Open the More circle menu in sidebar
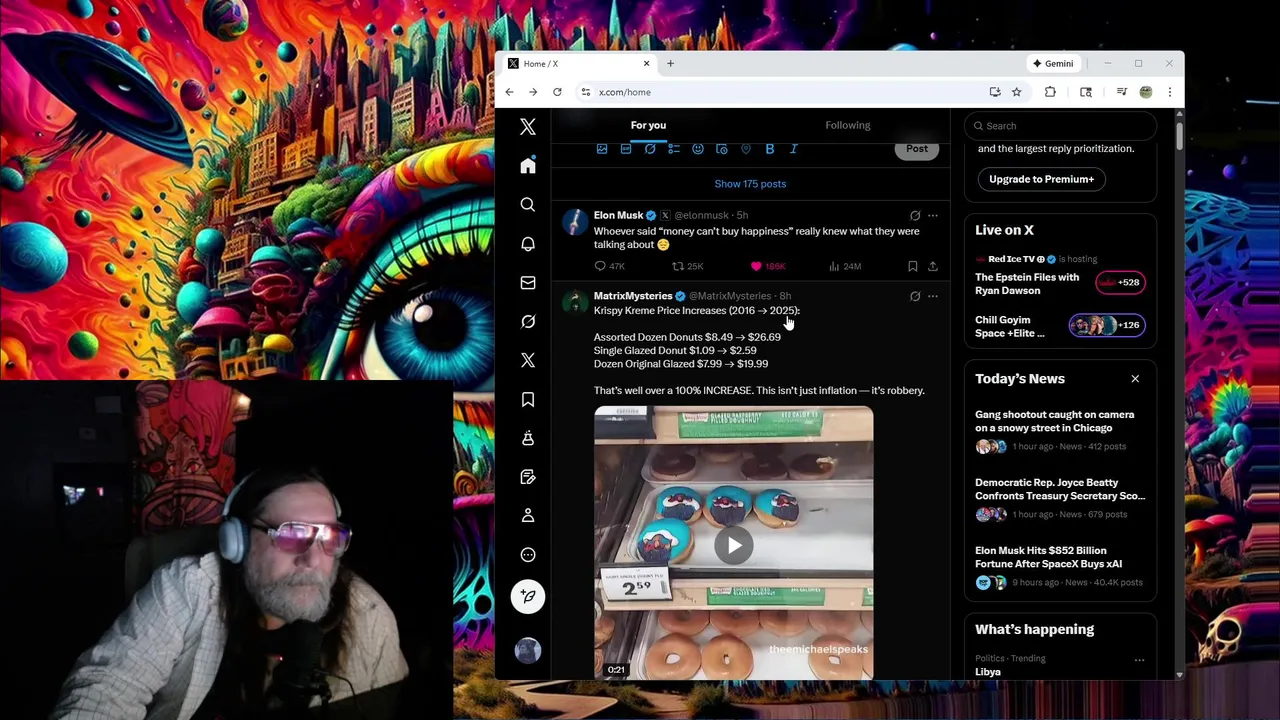1280x720 pixels. click(528, 555)
